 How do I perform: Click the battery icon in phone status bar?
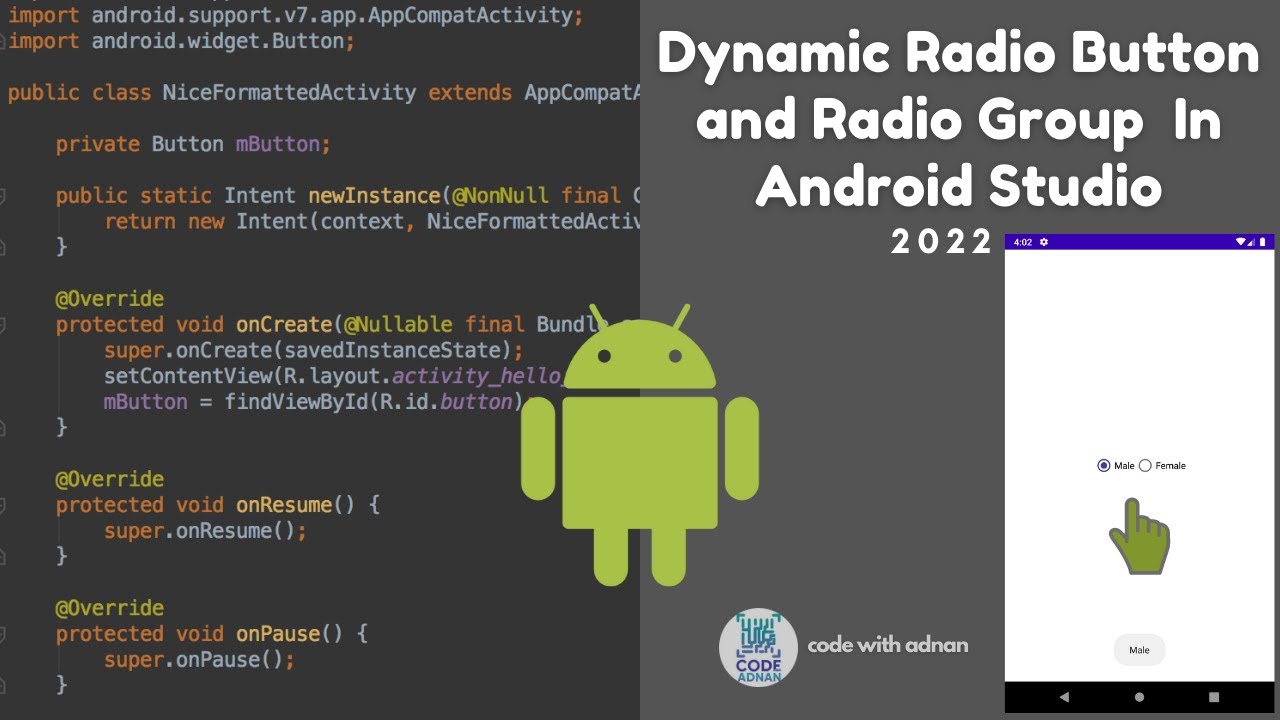pos(1262,242)
